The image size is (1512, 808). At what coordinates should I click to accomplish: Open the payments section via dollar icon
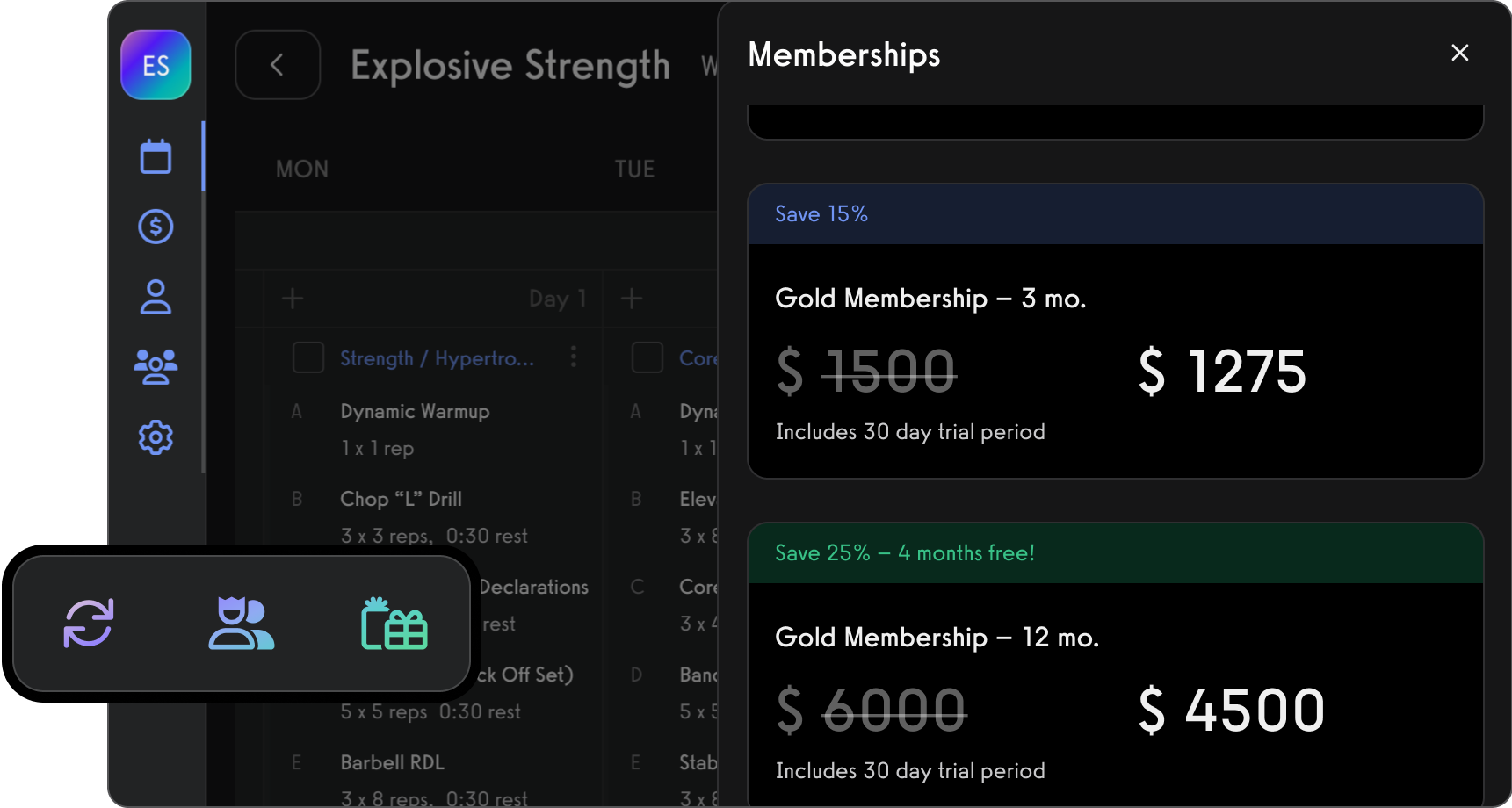coord(156,226)
